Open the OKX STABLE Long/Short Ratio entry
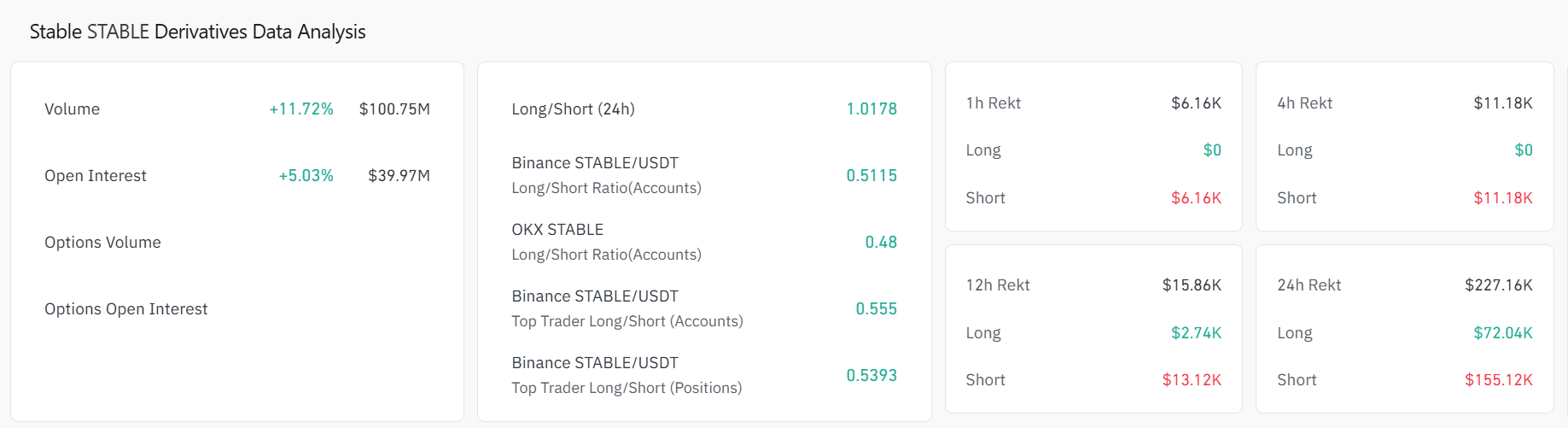This screenshot has width=1568, height=428. [x=606, y=242]
